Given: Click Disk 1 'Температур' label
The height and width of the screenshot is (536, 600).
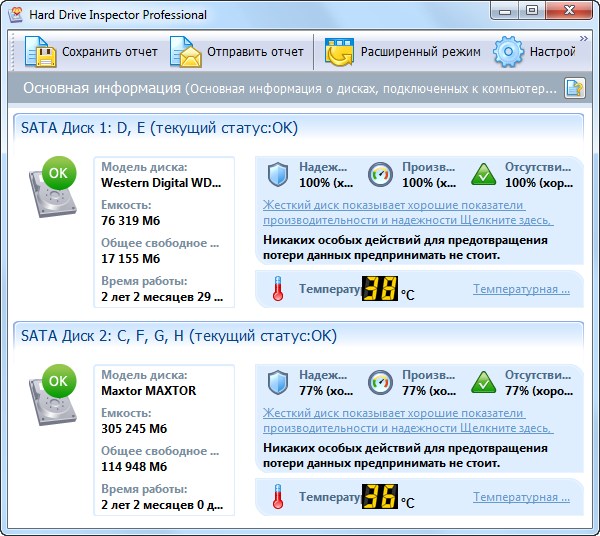Looking at the screenshot, I should 330,288.
